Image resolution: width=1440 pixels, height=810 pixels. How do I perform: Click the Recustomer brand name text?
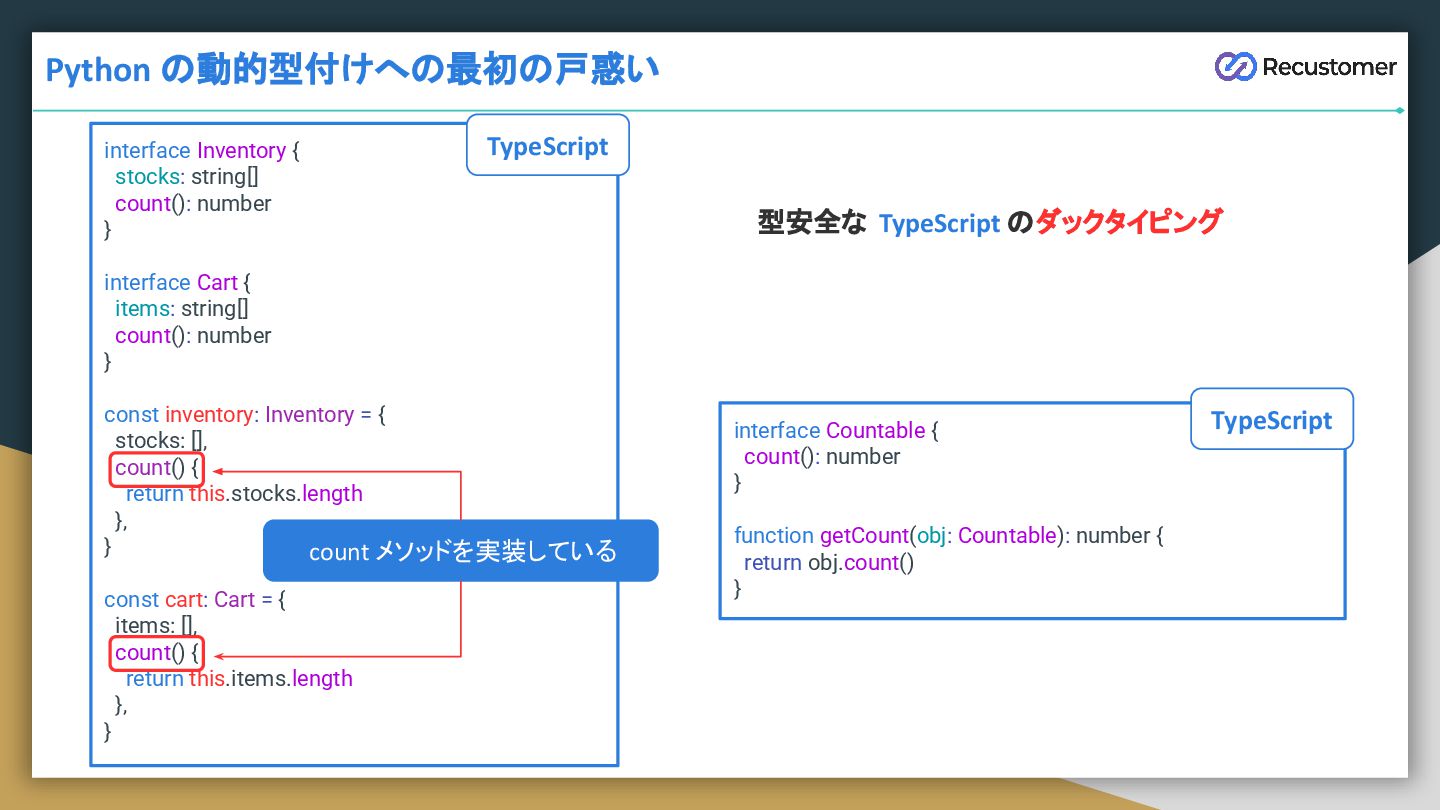[1329, 67]
